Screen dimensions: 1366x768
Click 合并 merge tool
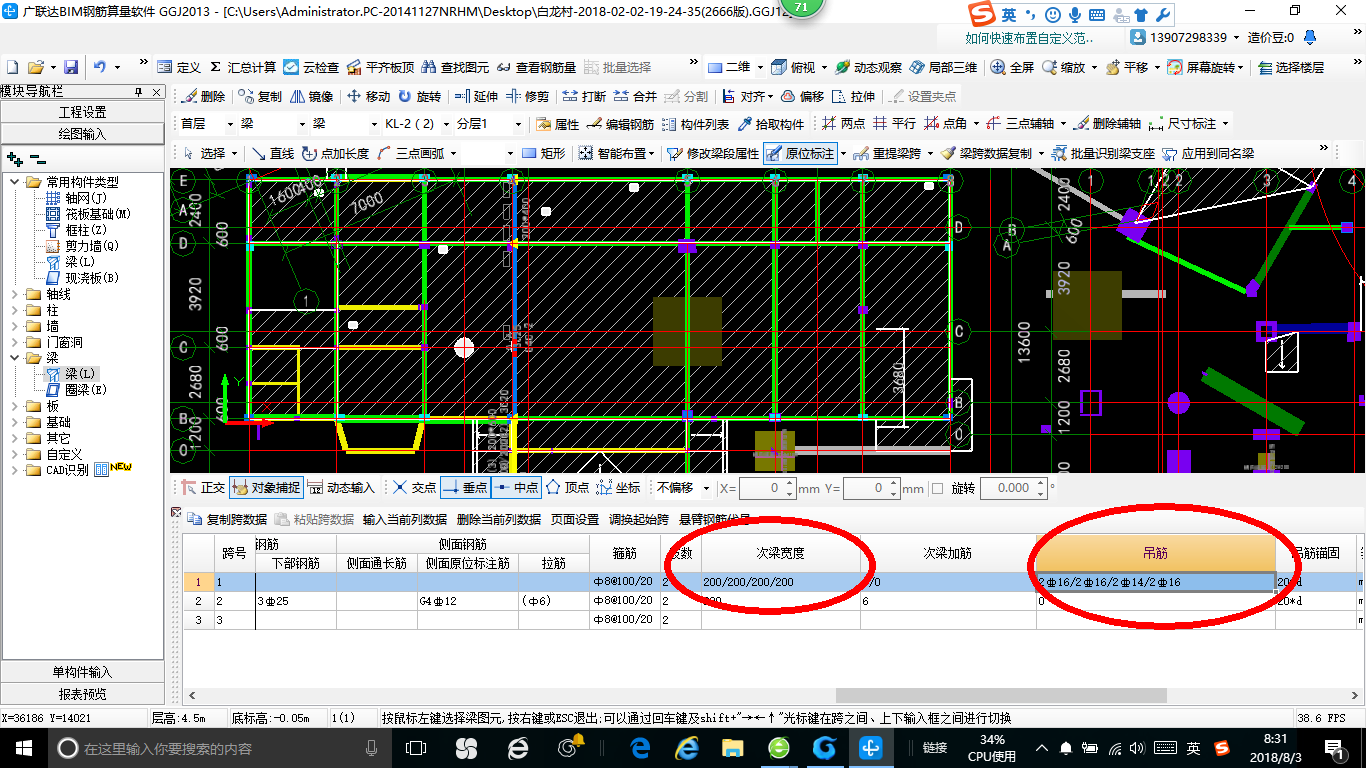click(x=636, y=96)
